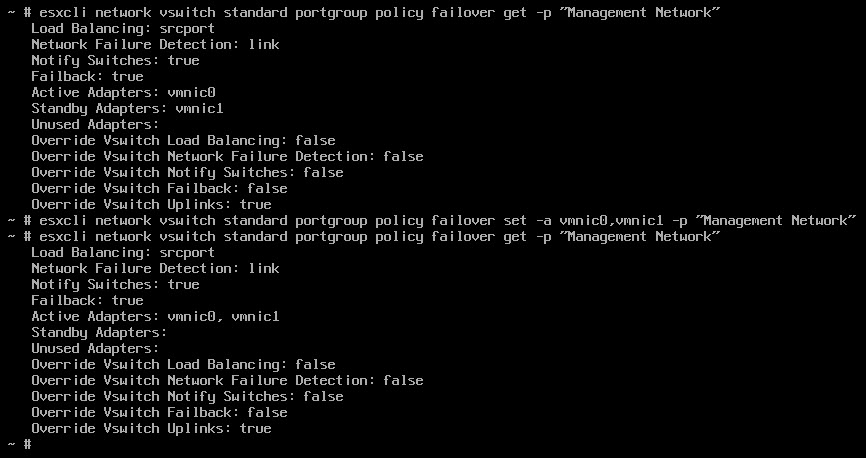Click first output's 'Network Failure Detection: link' line
Image resolution: width=866 pixels, height=458 pixels.
pos(155,44)
